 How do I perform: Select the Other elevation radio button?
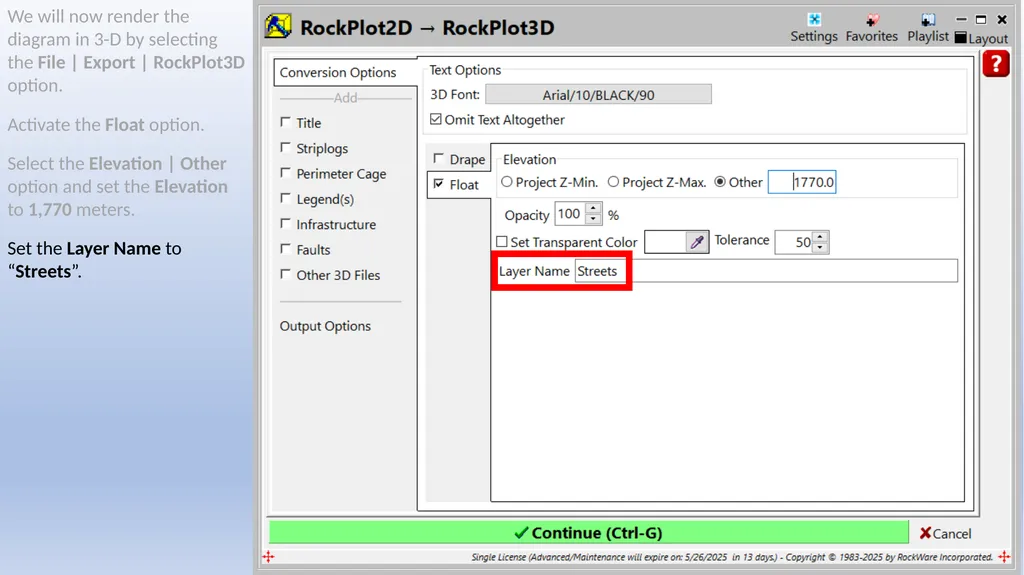pyautogui.click(x=720, y=182)
